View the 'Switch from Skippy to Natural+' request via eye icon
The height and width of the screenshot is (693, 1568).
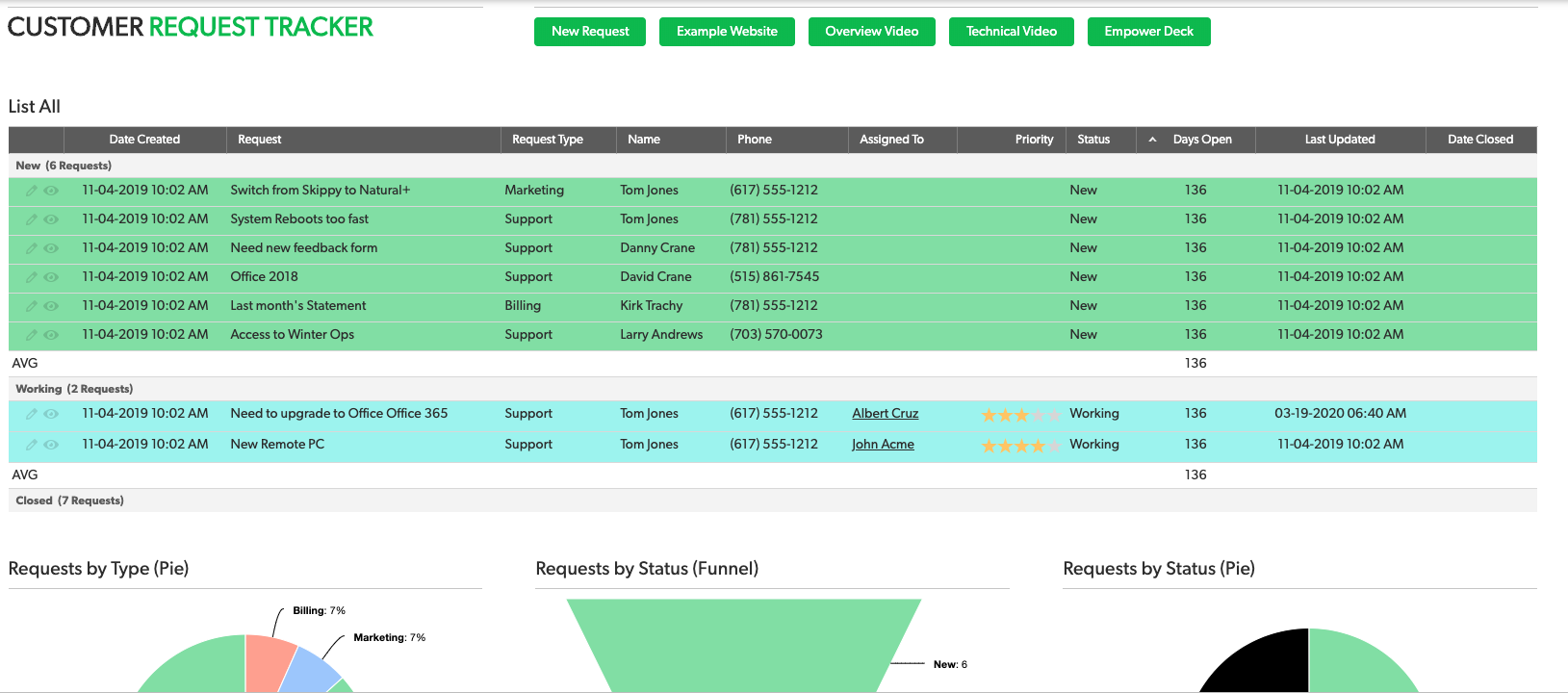[51, 191]
